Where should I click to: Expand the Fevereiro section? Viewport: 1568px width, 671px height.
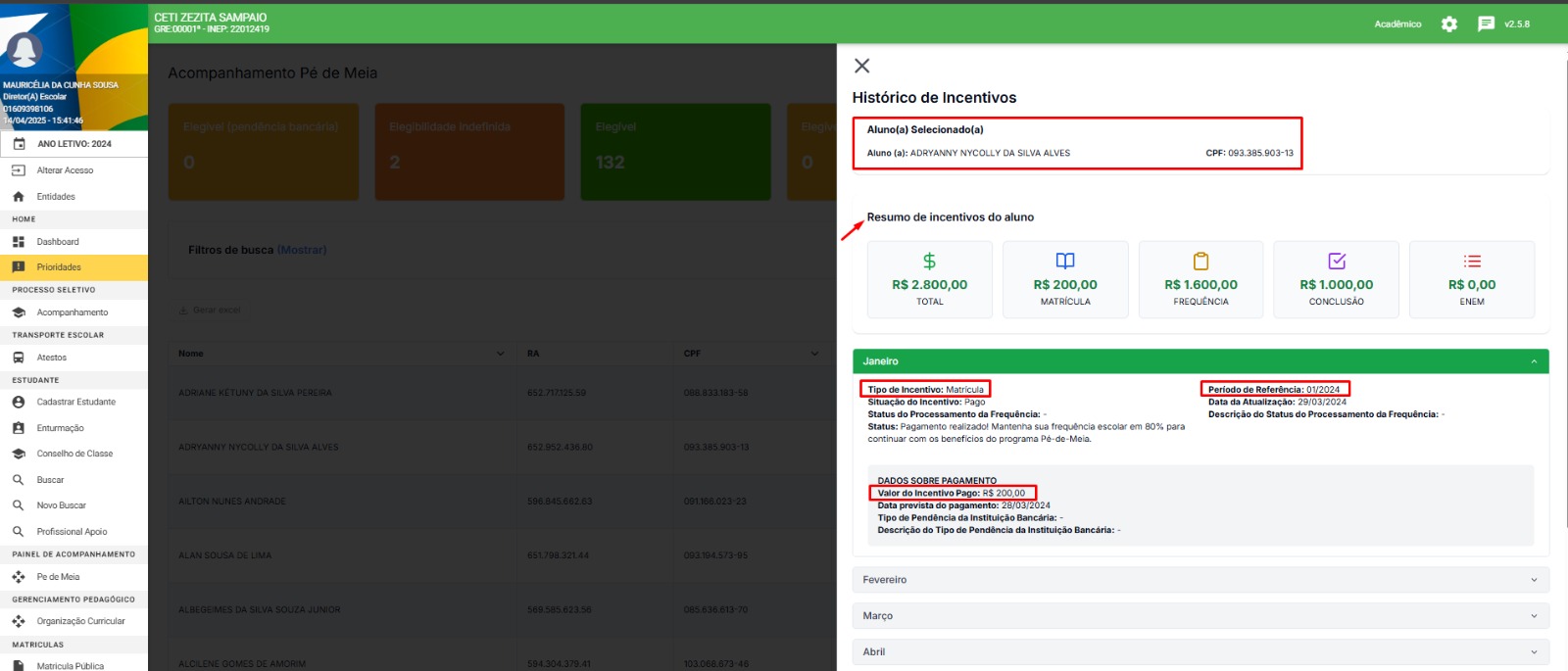pos(1200,580)
